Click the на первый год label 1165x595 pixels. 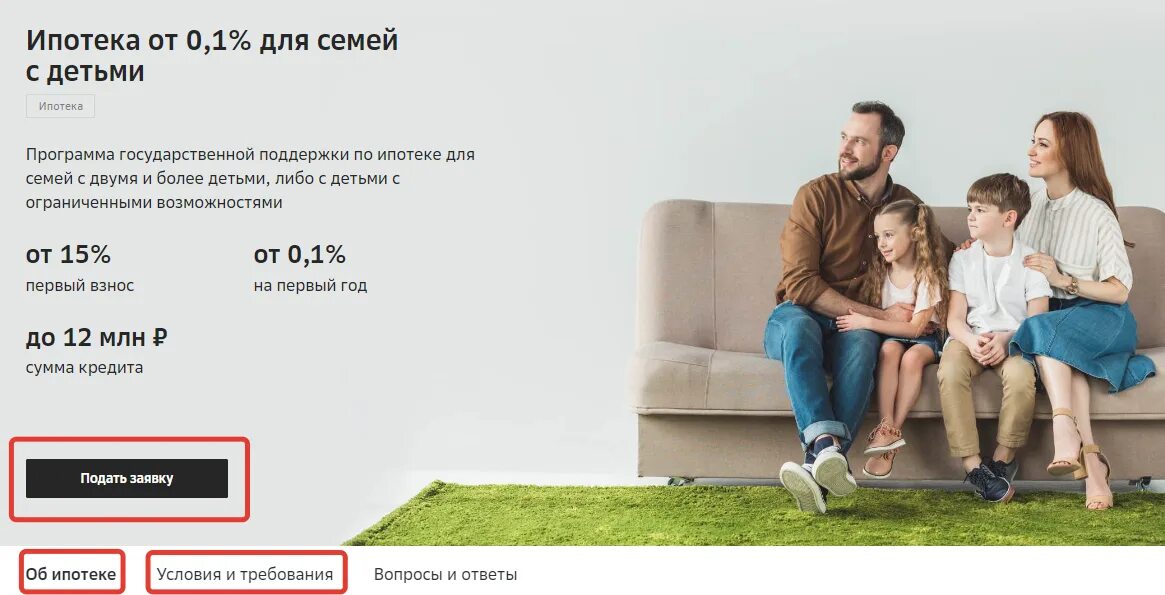311,286
